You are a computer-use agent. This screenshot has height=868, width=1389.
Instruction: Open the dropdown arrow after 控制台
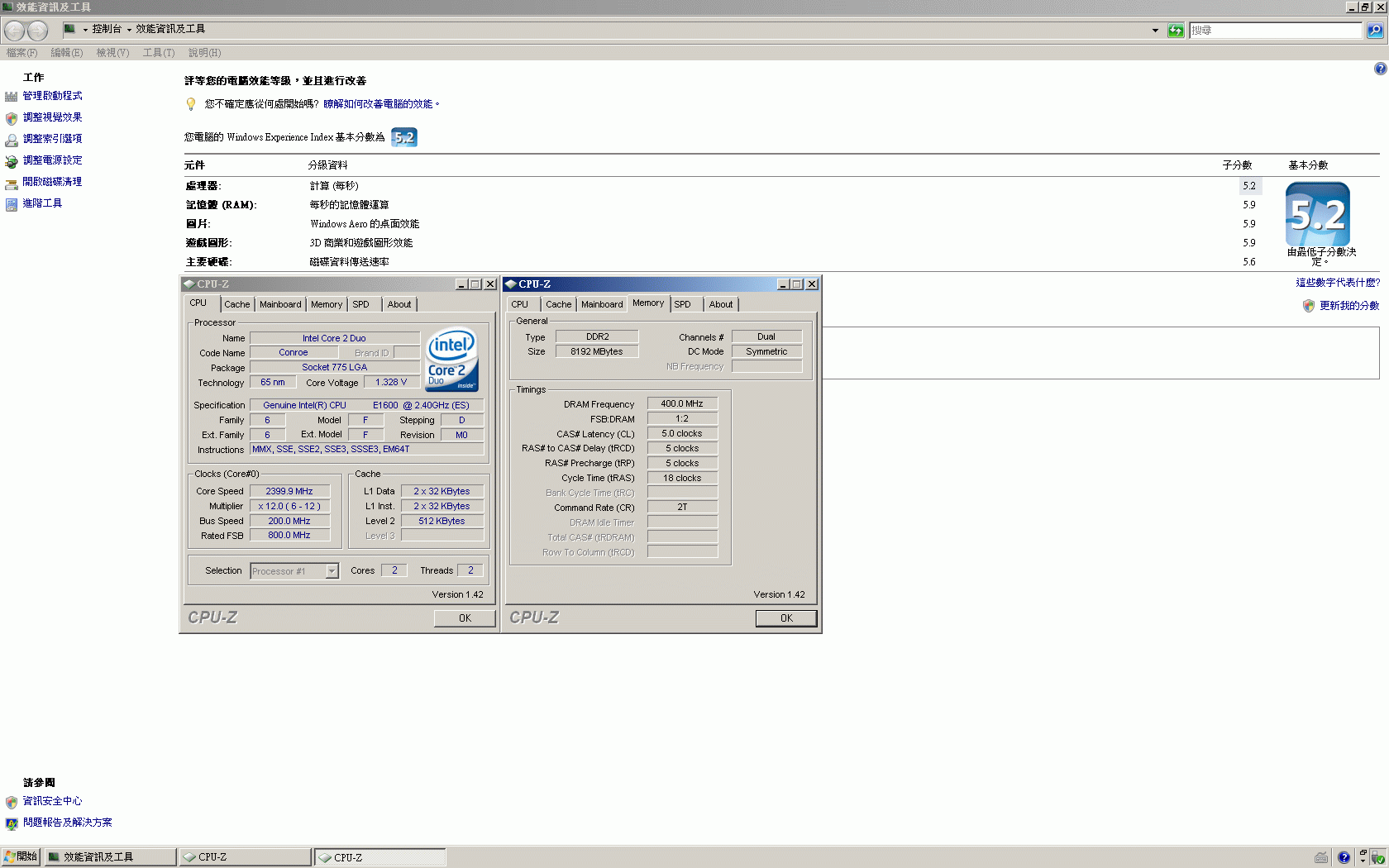pyautogui.click(x=129, y=30)
